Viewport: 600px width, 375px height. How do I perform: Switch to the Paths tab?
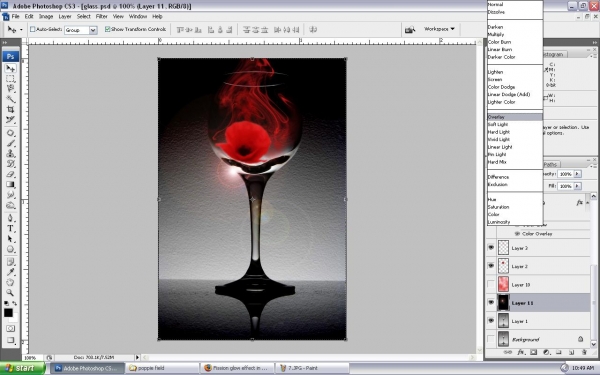pyautogui.click(x=551, y=165)
